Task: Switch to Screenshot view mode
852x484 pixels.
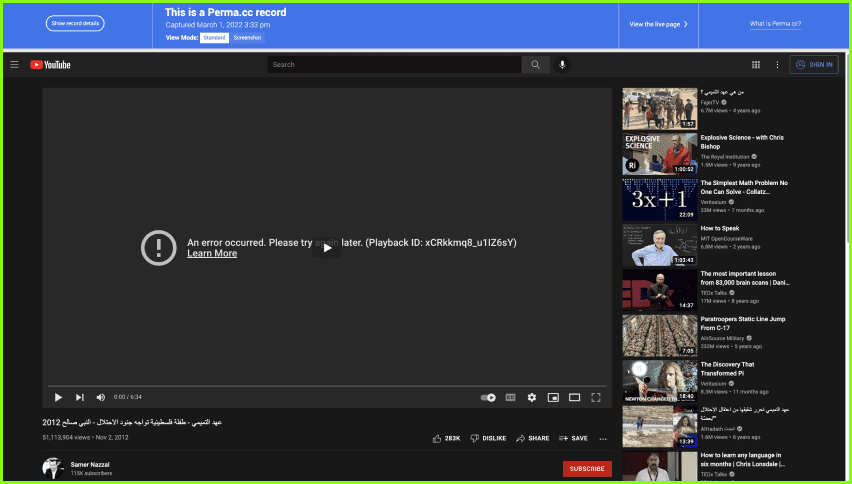Action: [247, 37]
